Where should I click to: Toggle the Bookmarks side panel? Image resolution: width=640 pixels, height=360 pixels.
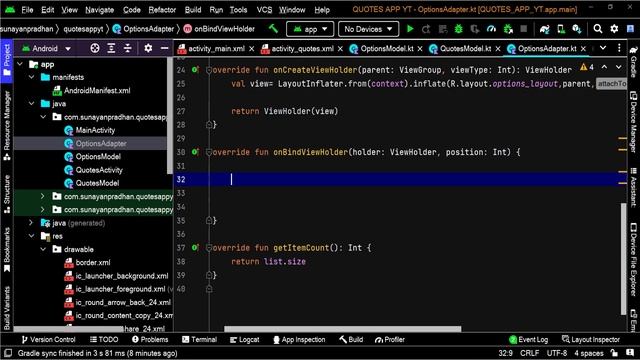(7, 250)
